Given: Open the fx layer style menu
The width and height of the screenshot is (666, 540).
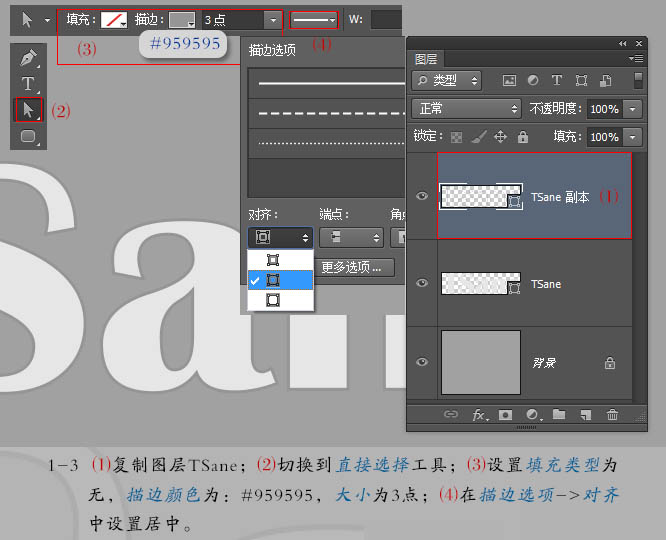Looking at the screenshot, I should pyautogui.click(x=480, y=415).
